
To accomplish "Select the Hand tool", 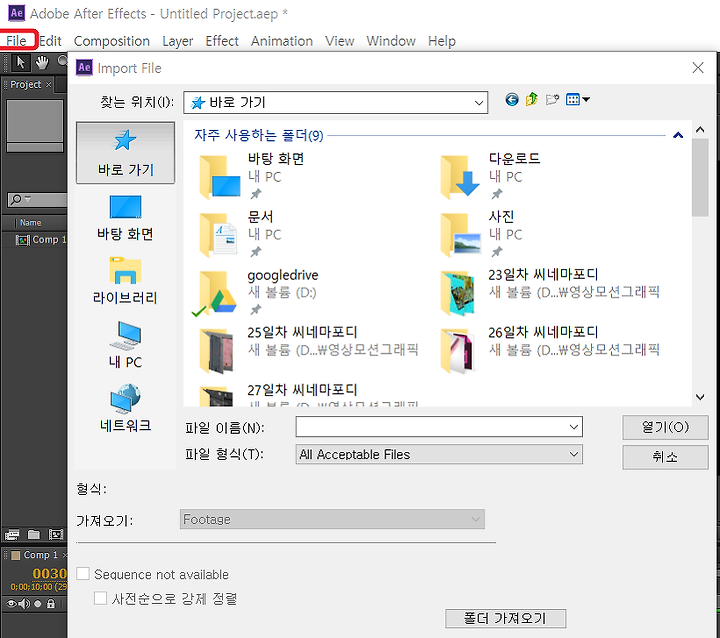I will pyautogui.click(x=42, y=62).
